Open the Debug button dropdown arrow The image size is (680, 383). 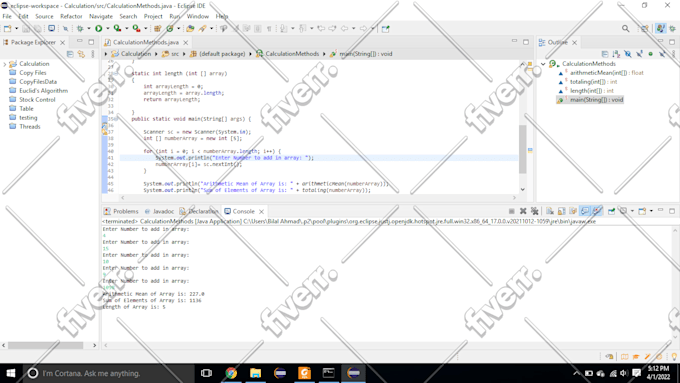89,28
